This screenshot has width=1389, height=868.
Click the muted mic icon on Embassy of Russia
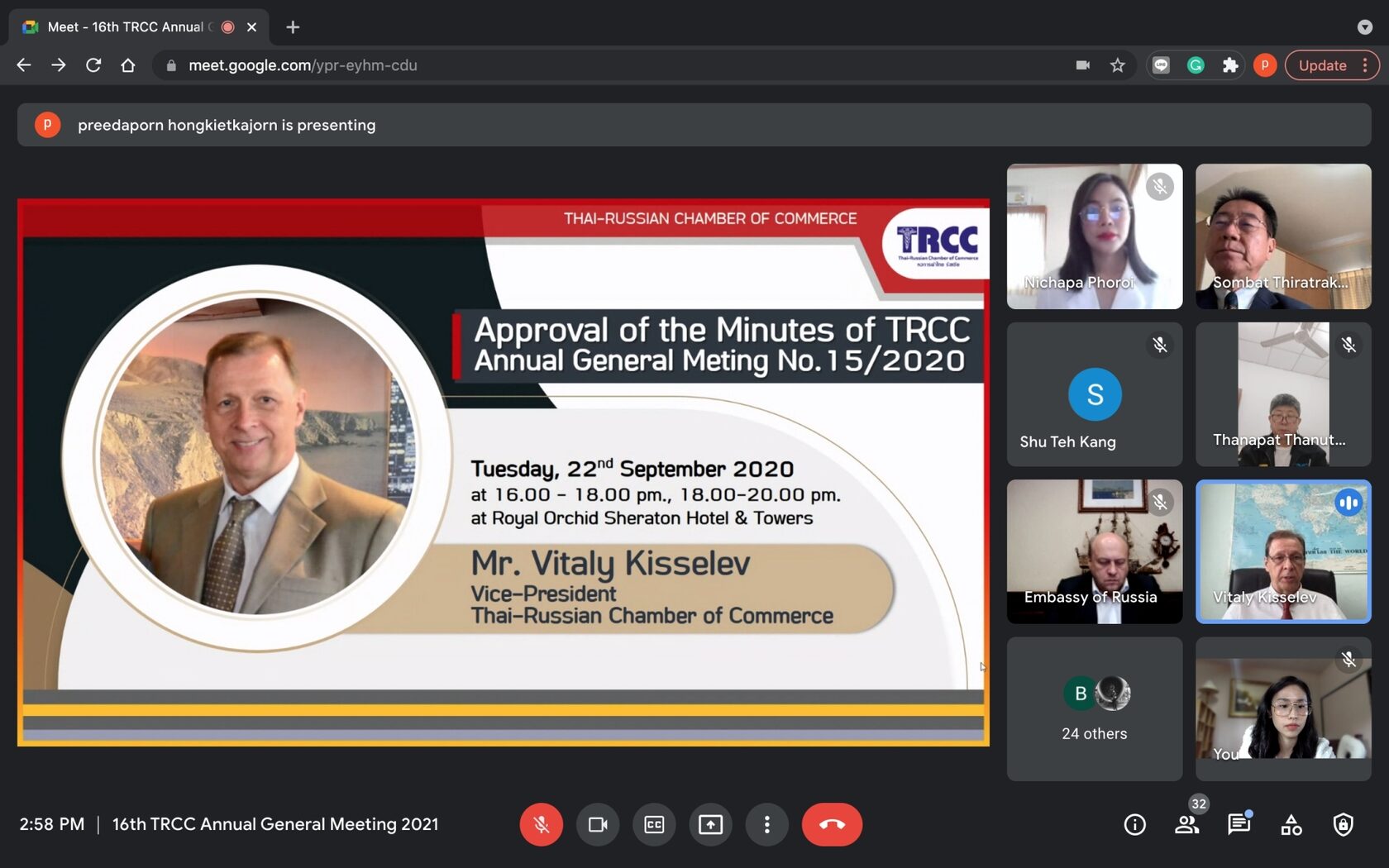point(1160,502)
